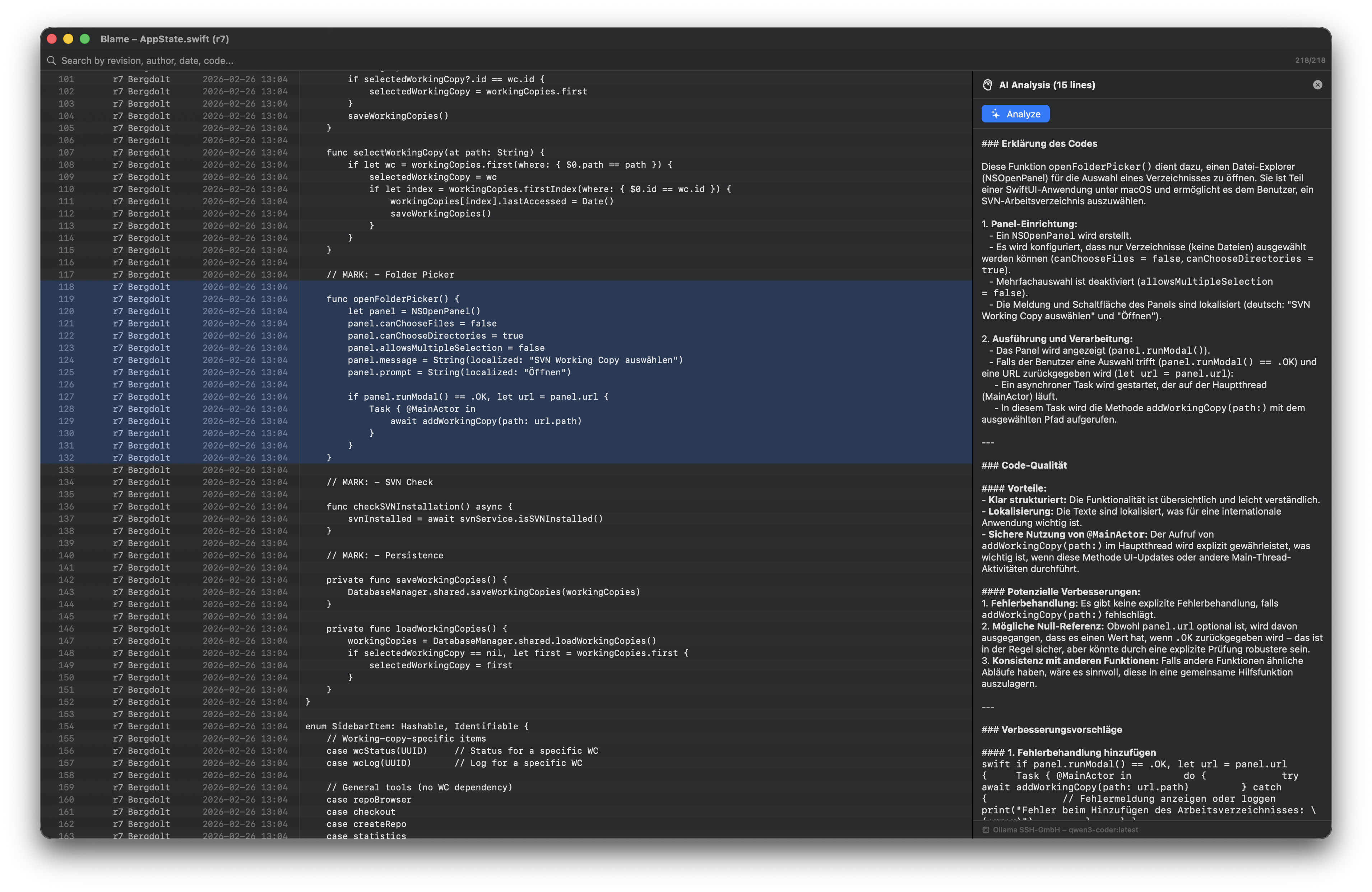Minimize window with yellow button
The height and width of the screenshot is (892, 1372).
point(68,39)
